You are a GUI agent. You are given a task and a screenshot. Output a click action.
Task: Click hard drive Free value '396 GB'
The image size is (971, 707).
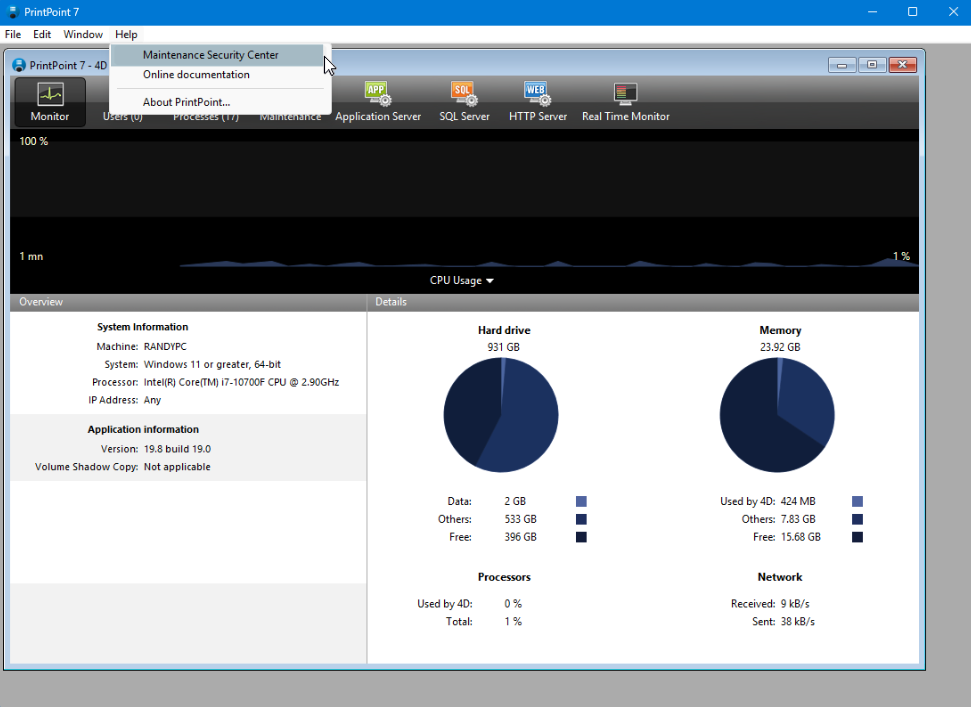(x=520, y=537)
